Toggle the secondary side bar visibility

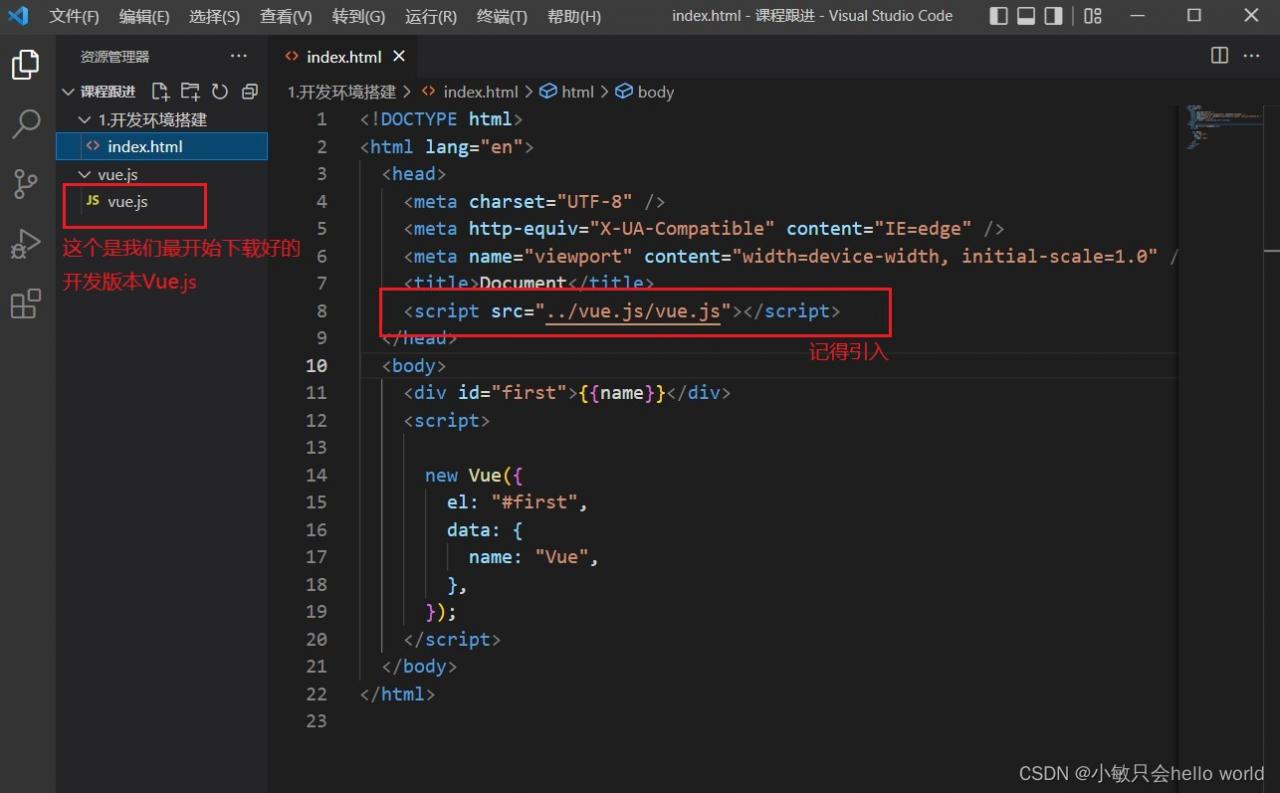(1053, 16)
